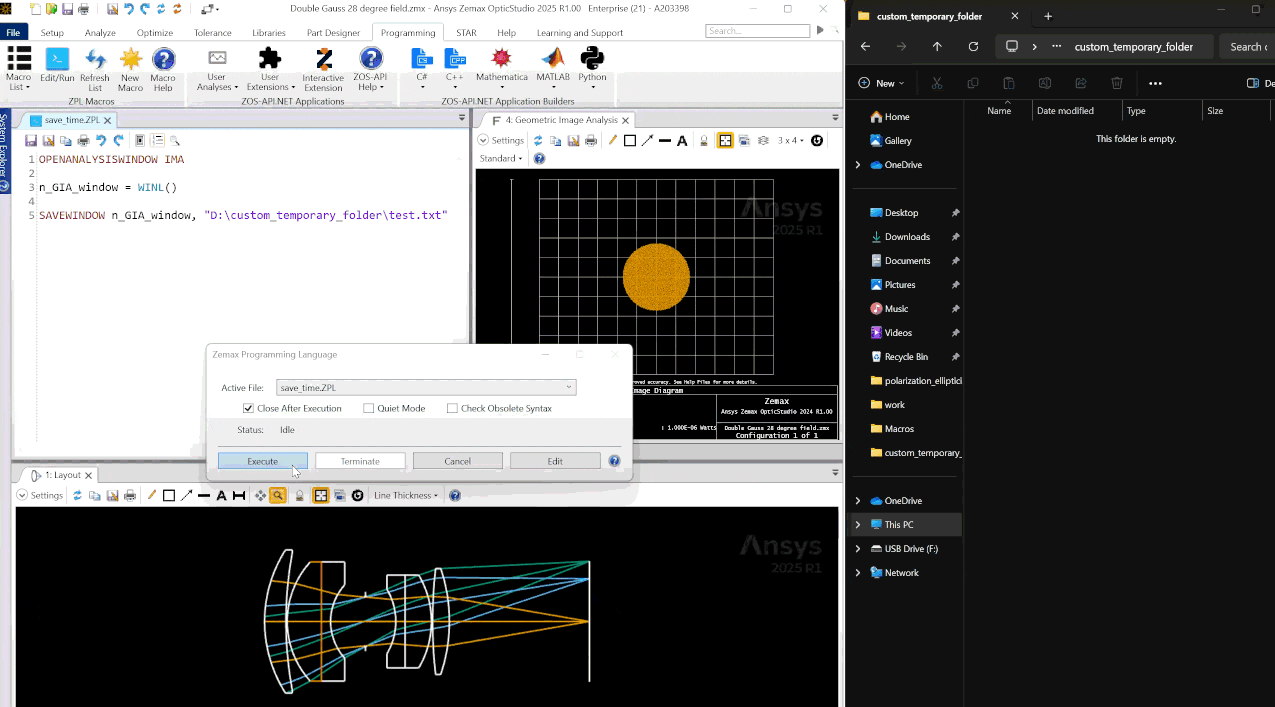
Task: Click help icon in Zemax Programming Language dialog
Action: (614, 461)
